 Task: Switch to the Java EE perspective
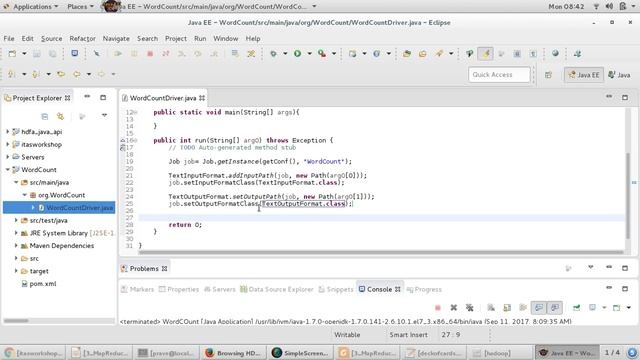coord(584,75)
